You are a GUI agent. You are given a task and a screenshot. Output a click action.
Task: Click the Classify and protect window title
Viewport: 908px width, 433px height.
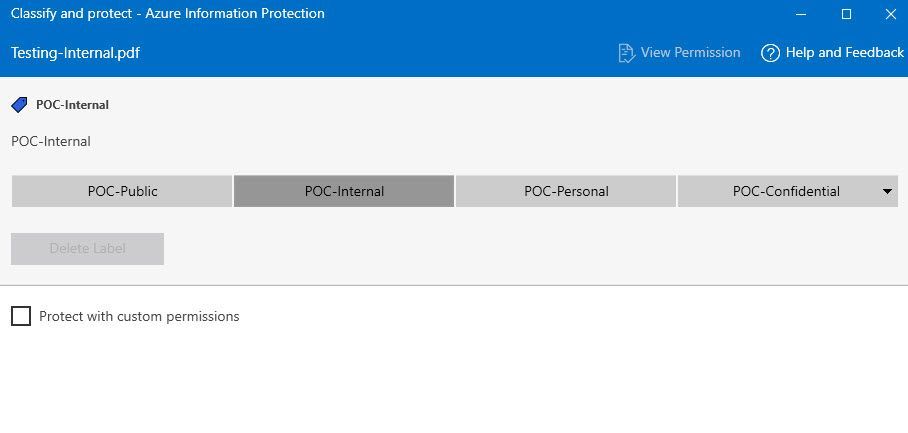tap(167, 14)
